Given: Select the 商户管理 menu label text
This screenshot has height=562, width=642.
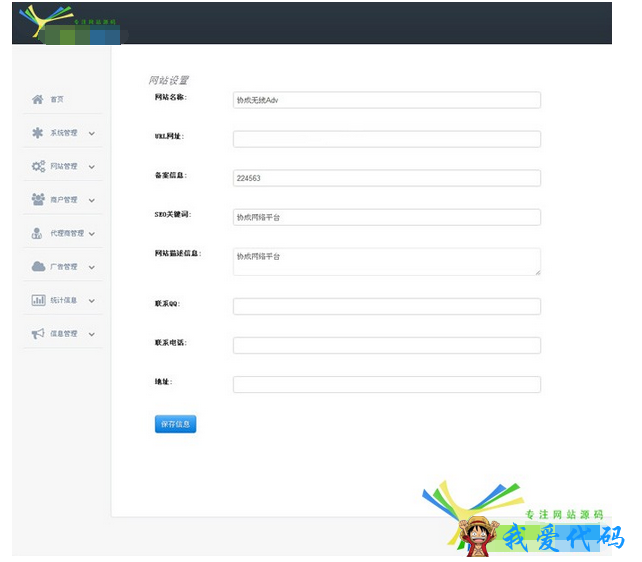Looking at the screenshot, I should 64,200.
